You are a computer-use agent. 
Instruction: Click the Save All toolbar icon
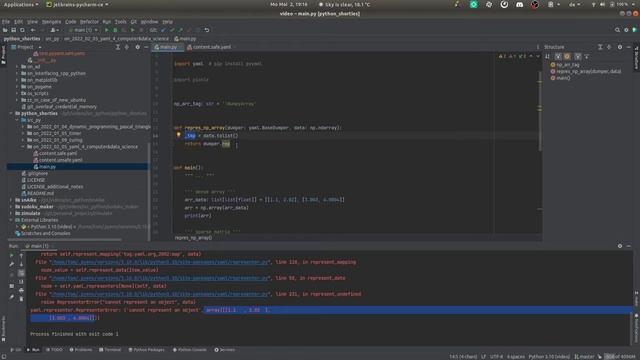[x=13, y=30]
